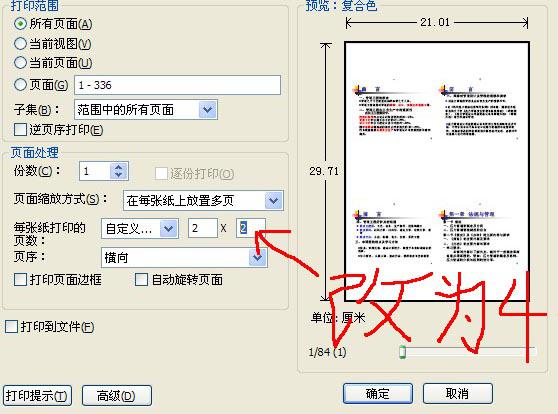Choose the 当前页面(U) radio option
Image resolution: width=558 pixels, height=414 pixels.
(20, 63)
